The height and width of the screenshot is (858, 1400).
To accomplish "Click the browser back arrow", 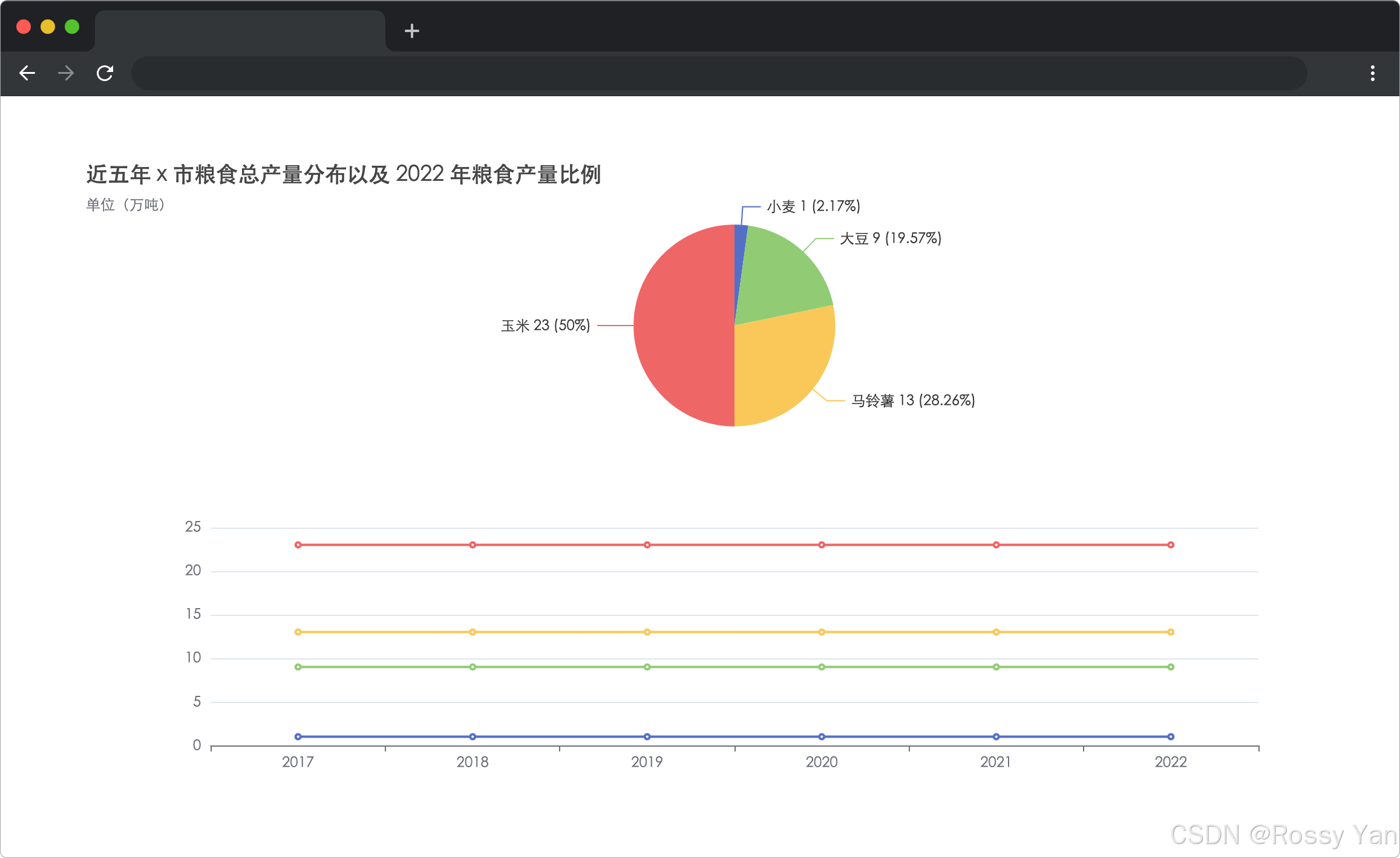I will tap(27, 73).
